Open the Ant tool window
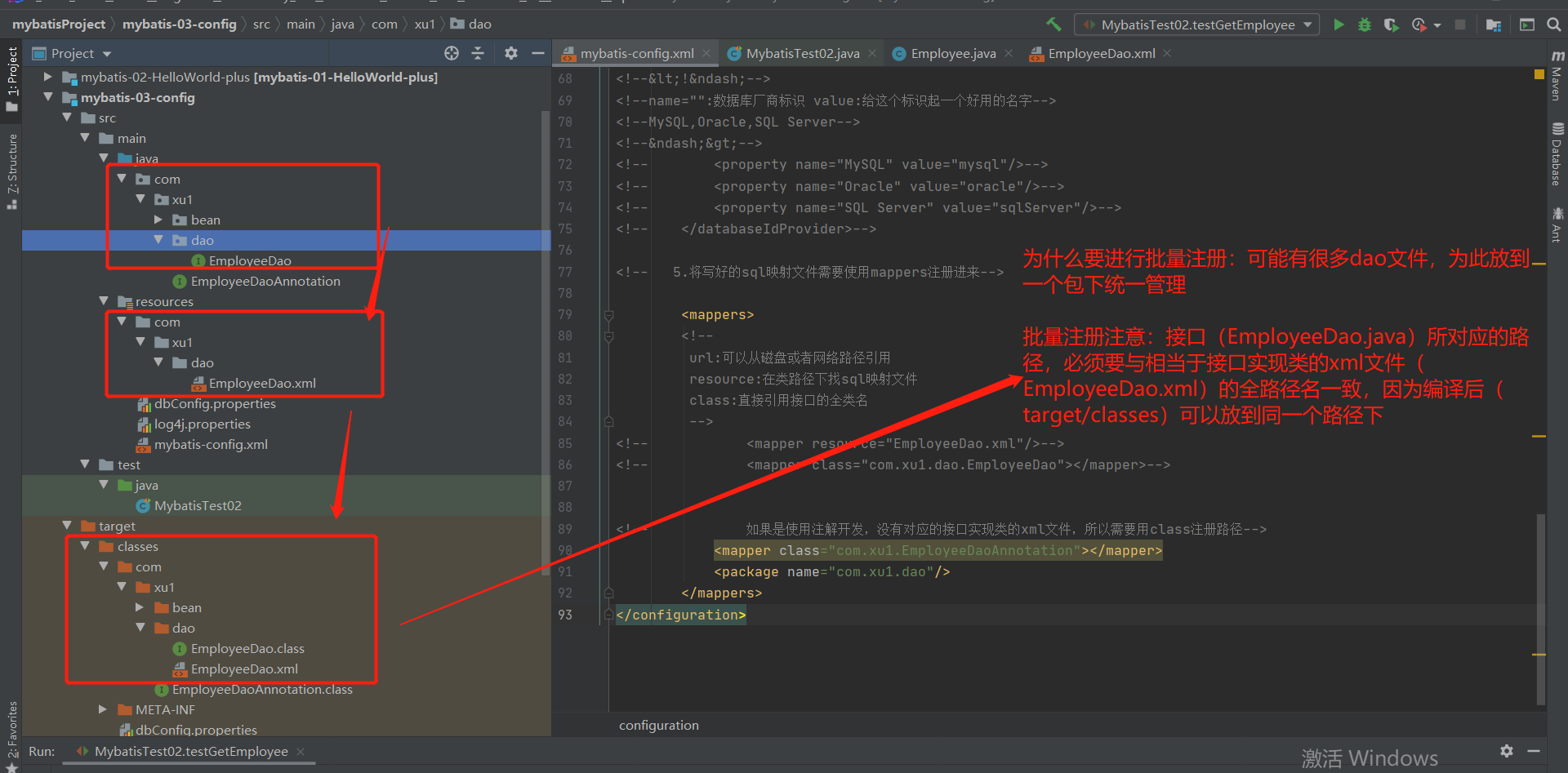This screenshot has height=773, width=1568. coord(1557,224)
